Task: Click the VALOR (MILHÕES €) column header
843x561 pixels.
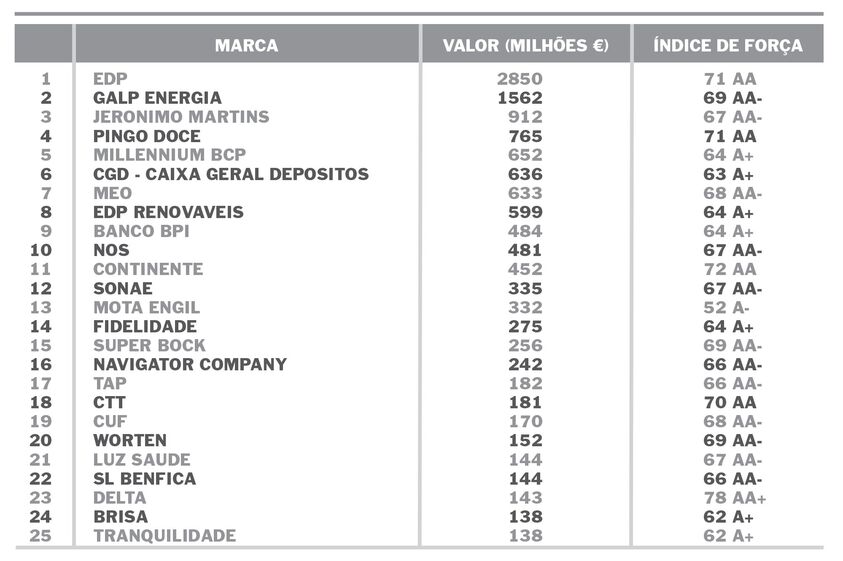Action: (x=525, y=45)
